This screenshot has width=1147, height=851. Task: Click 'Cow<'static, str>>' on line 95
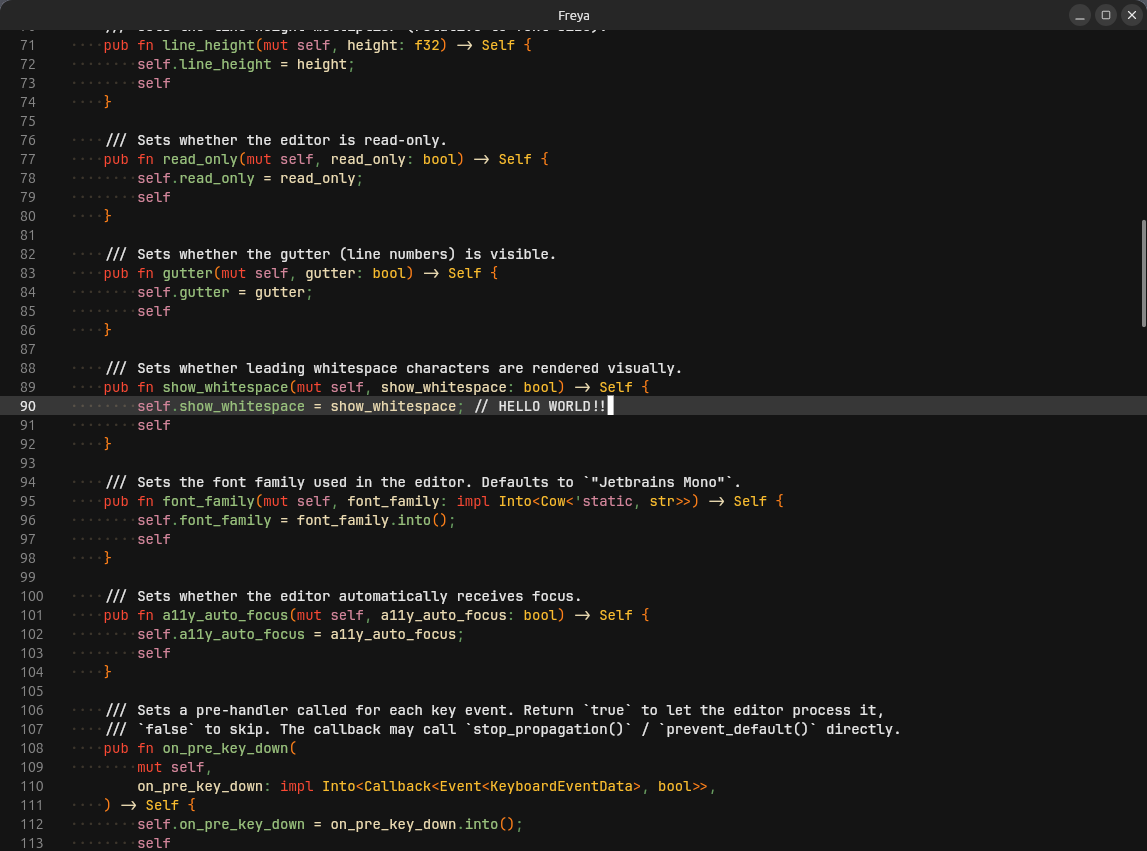click(616, 502)
